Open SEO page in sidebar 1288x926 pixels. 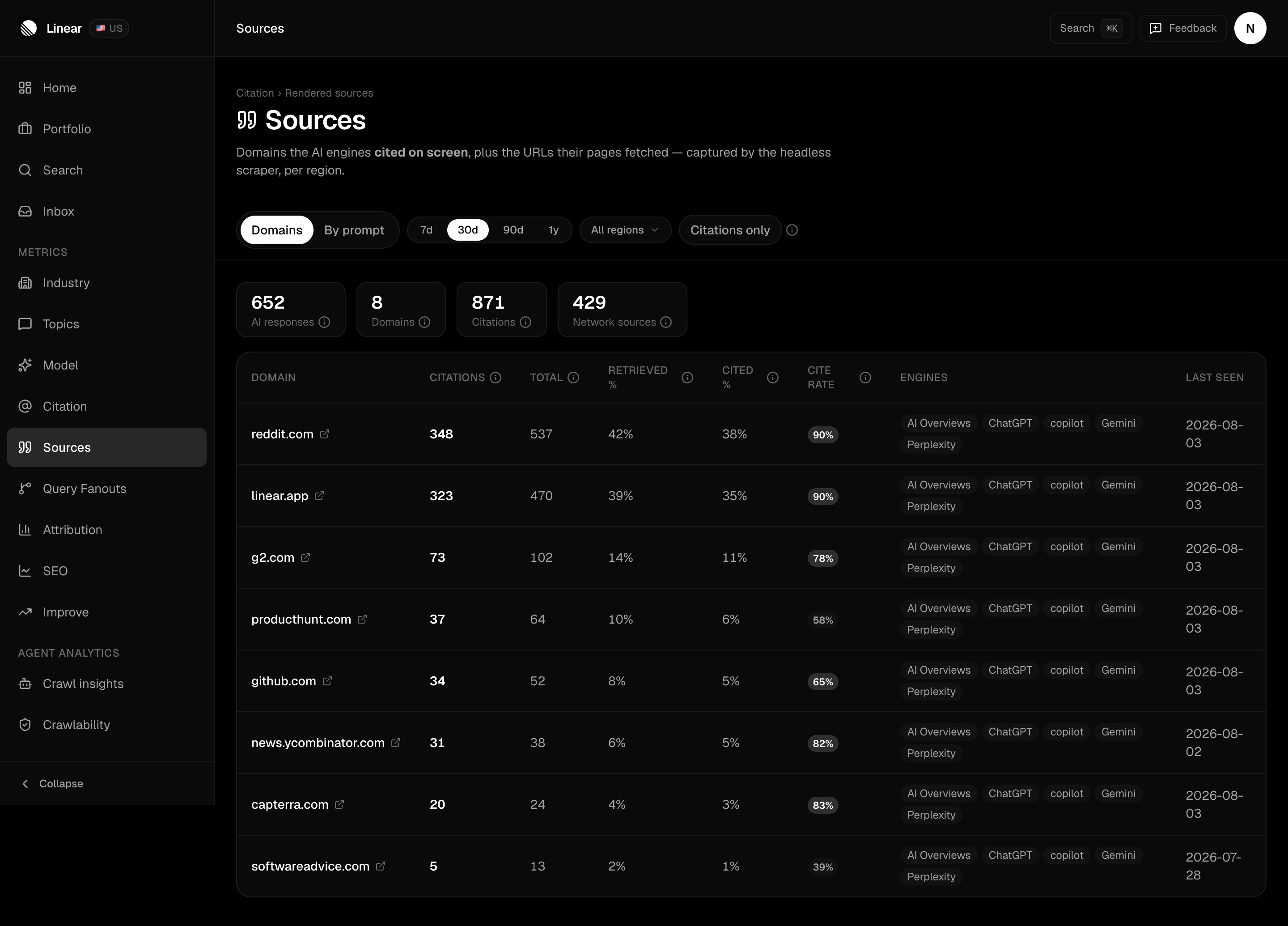pyautogui.click(x=107, y=571)
